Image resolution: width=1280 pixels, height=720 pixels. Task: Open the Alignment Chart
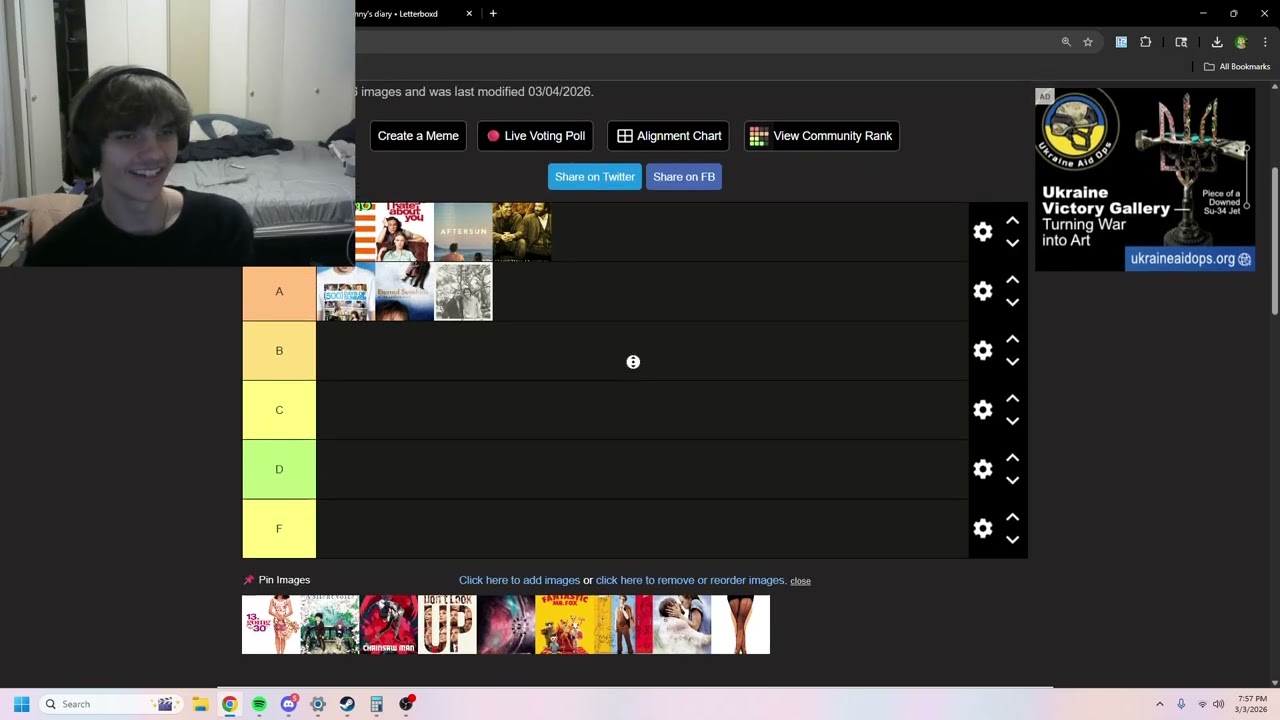pos(668,136)
